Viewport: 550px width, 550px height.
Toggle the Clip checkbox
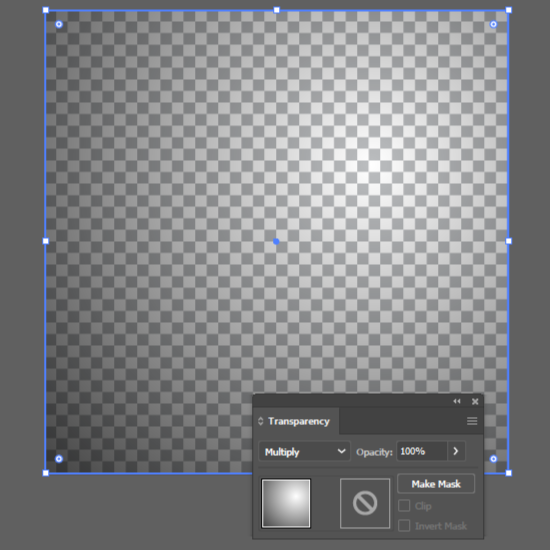(x=404, y=506)
